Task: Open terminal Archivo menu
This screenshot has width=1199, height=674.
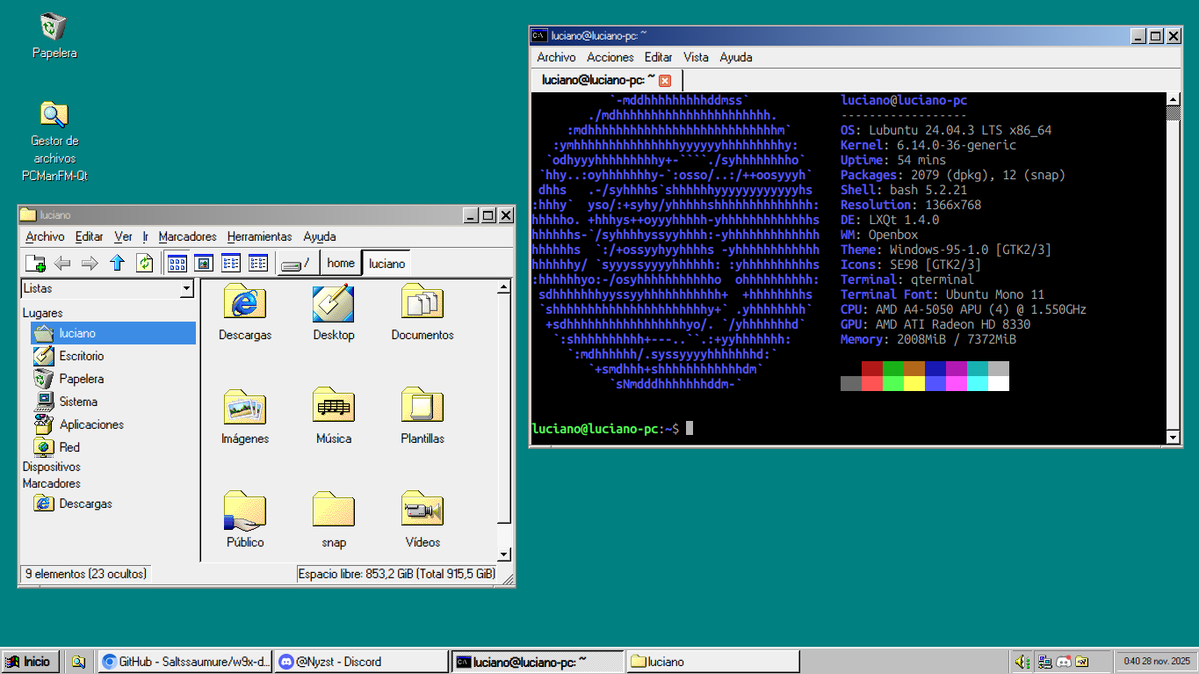Action: [x=556, y=57]
